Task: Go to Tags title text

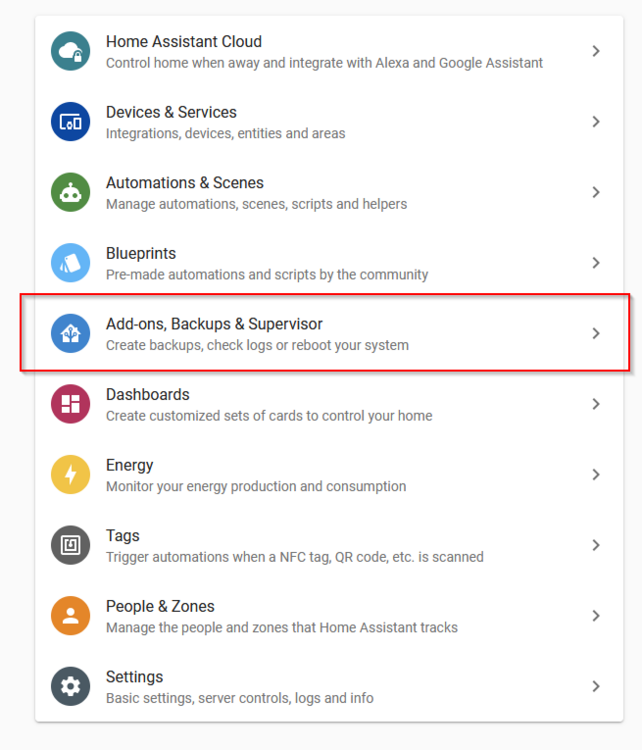Action: (x=123, y=536)
